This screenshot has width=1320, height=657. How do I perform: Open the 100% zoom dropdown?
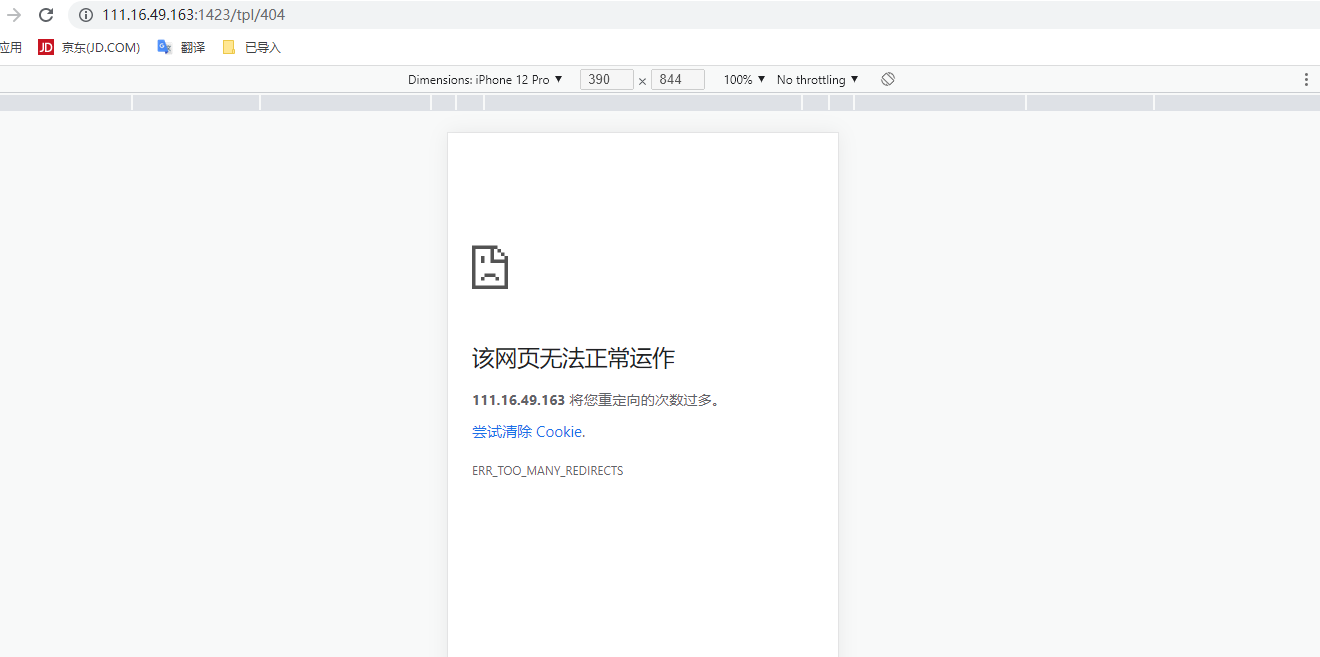coord(744,79)
